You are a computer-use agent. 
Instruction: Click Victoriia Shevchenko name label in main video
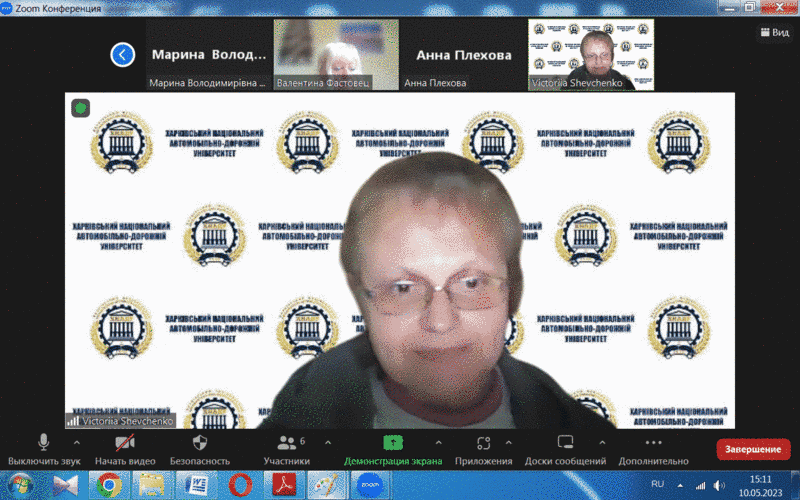click(121, 421)
